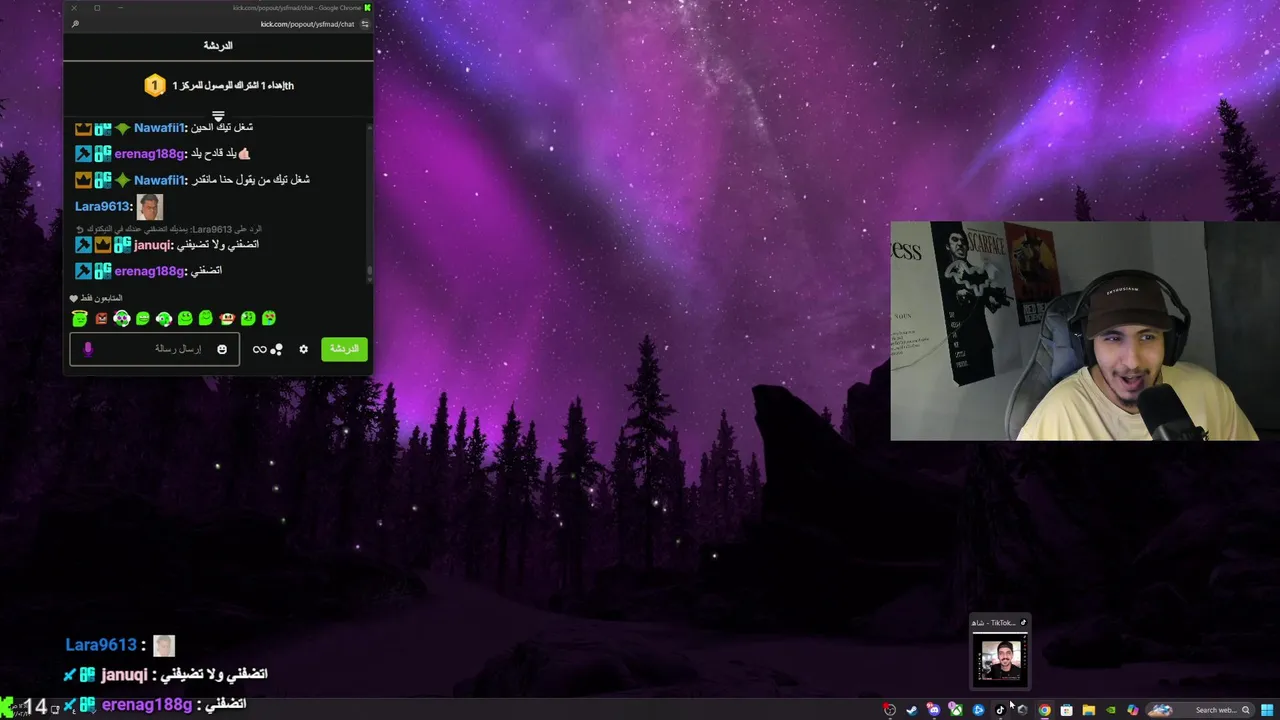Viewport: 1280px width, 720px height.
Task: Click the followers-only المتابعون فقط label
Action: pyautogui.click(x=102, y=298)
